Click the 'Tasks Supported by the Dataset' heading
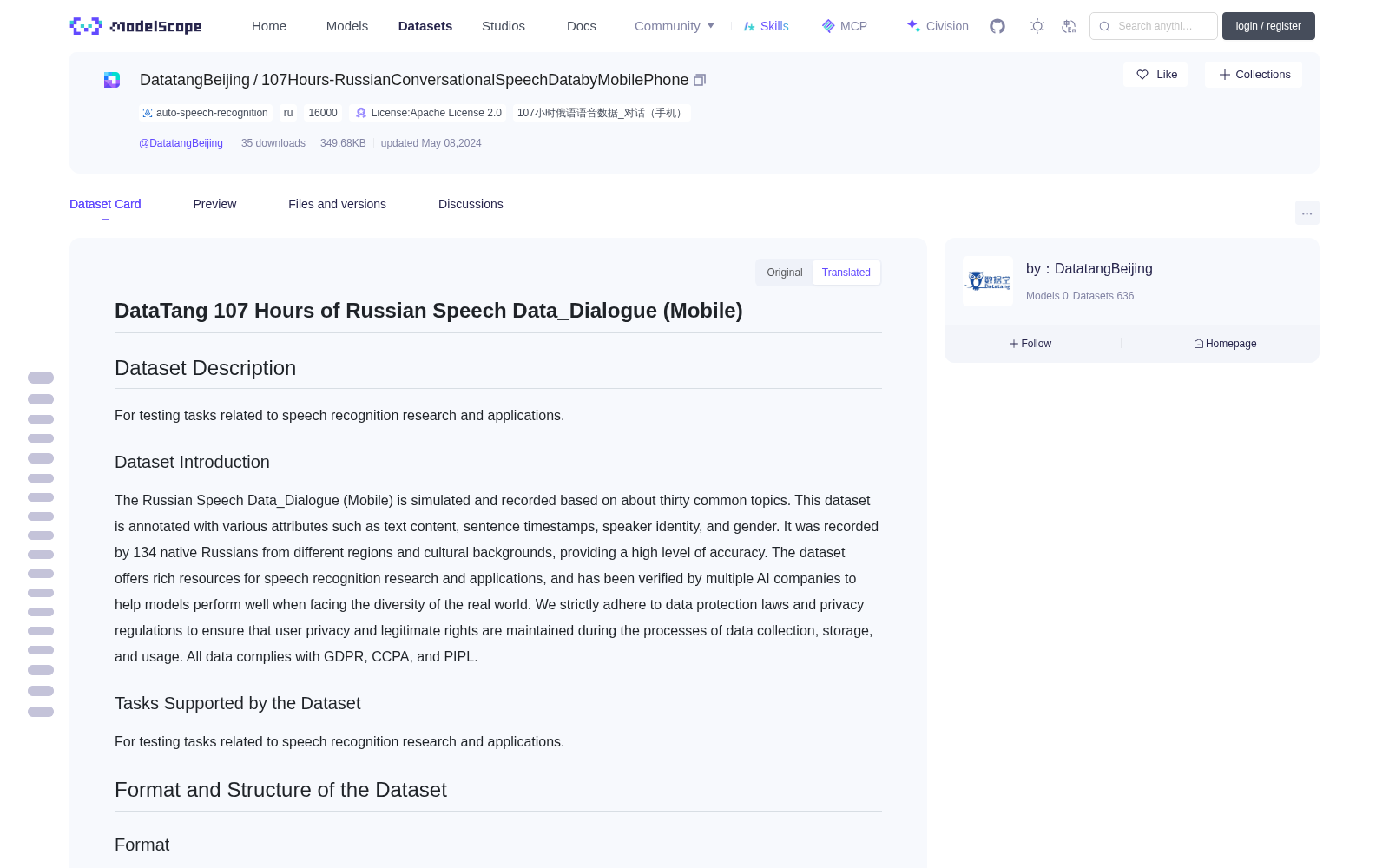 [237, 703]
